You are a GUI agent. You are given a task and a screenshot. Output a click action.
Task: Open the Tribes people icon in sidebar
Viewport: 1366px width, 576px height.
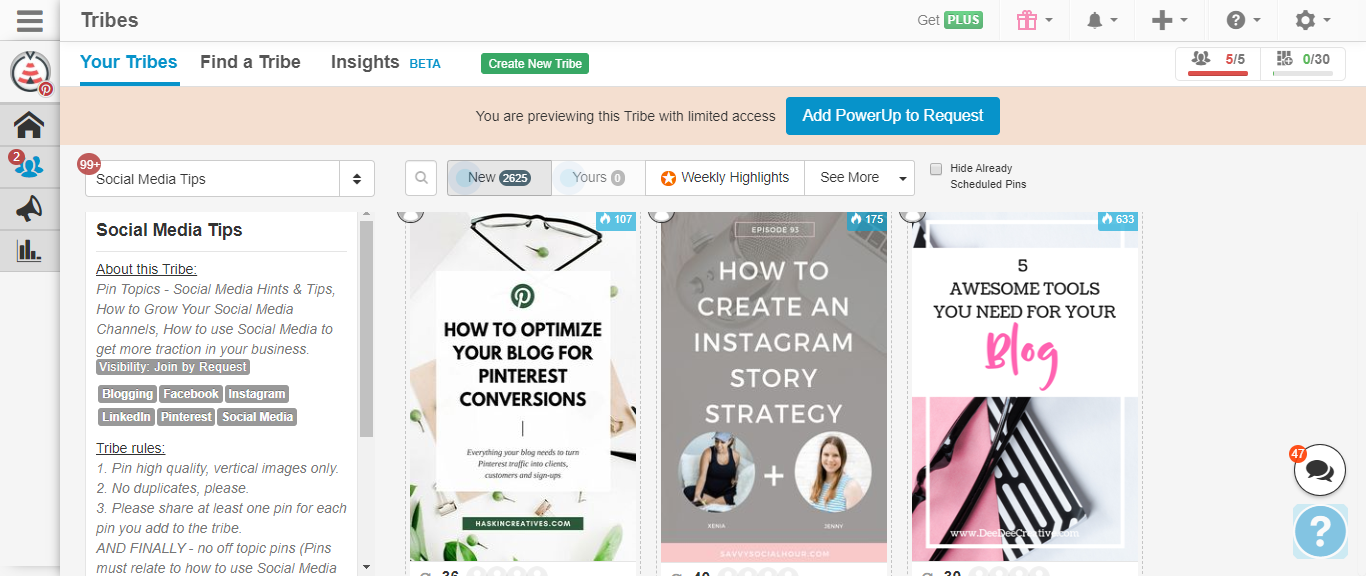click(x=29, y=166)
